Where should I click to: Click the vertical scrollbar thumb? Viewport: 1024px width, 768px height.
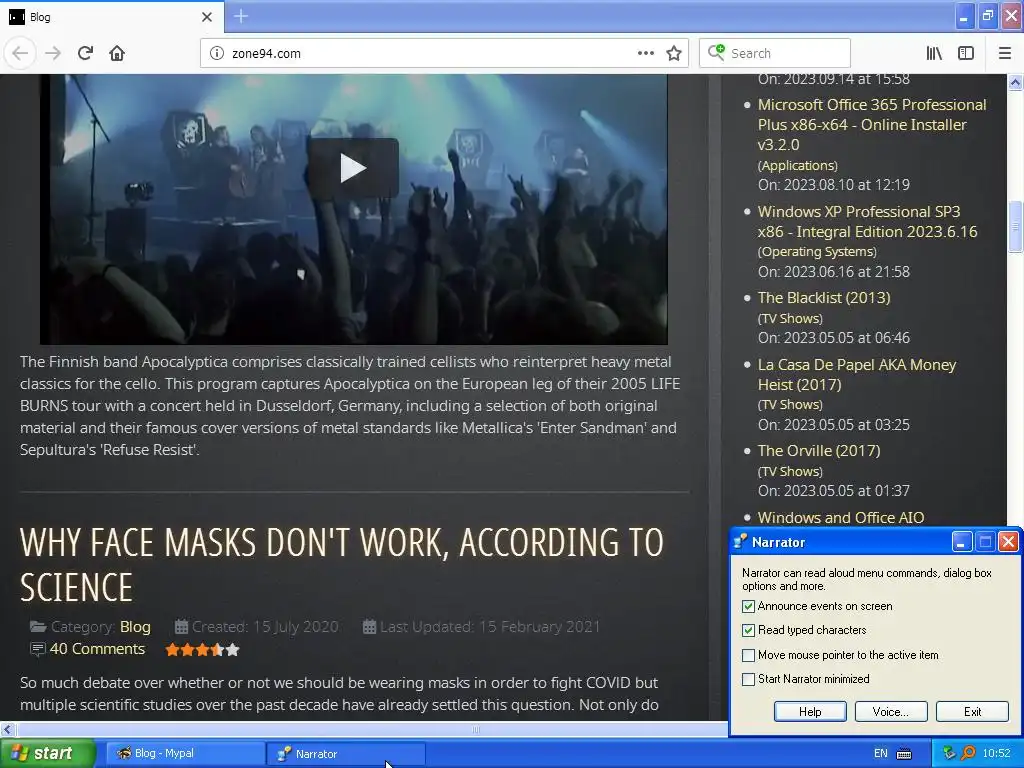pyautogui.click(x=1016, y=227)
